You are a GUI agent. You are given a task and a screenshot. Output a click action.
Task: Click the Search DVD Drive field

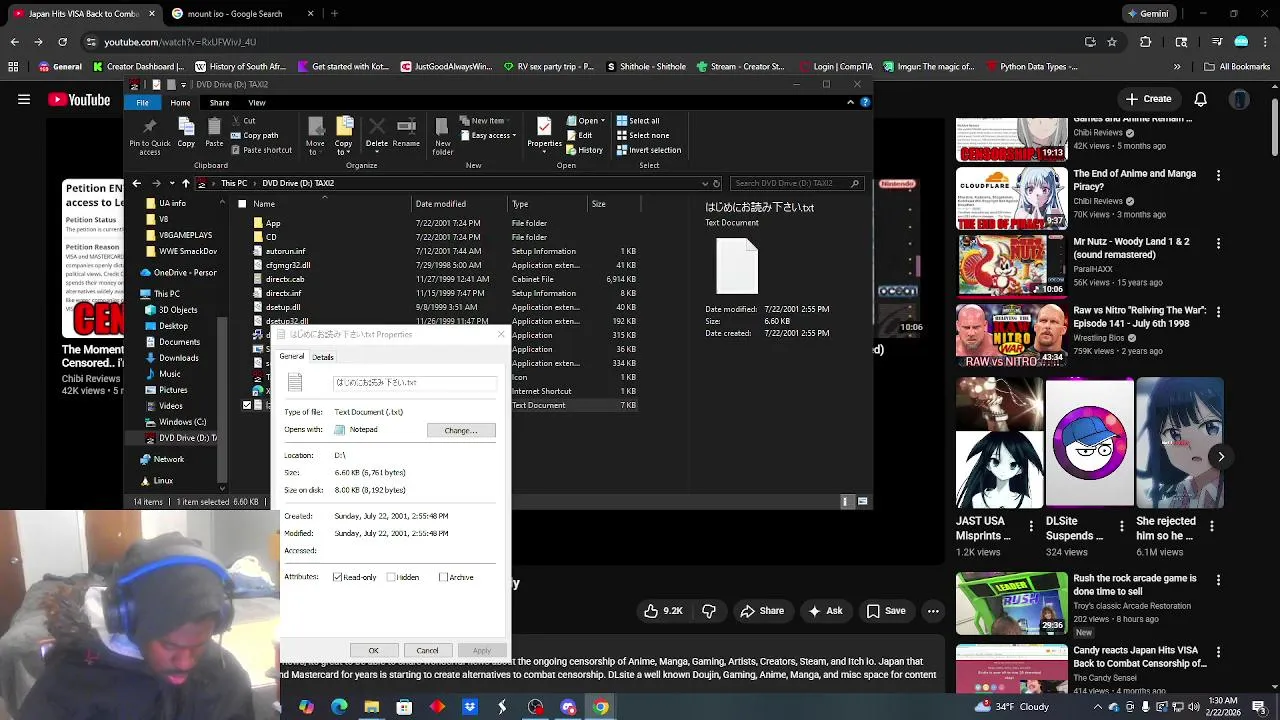pos(797,183)
